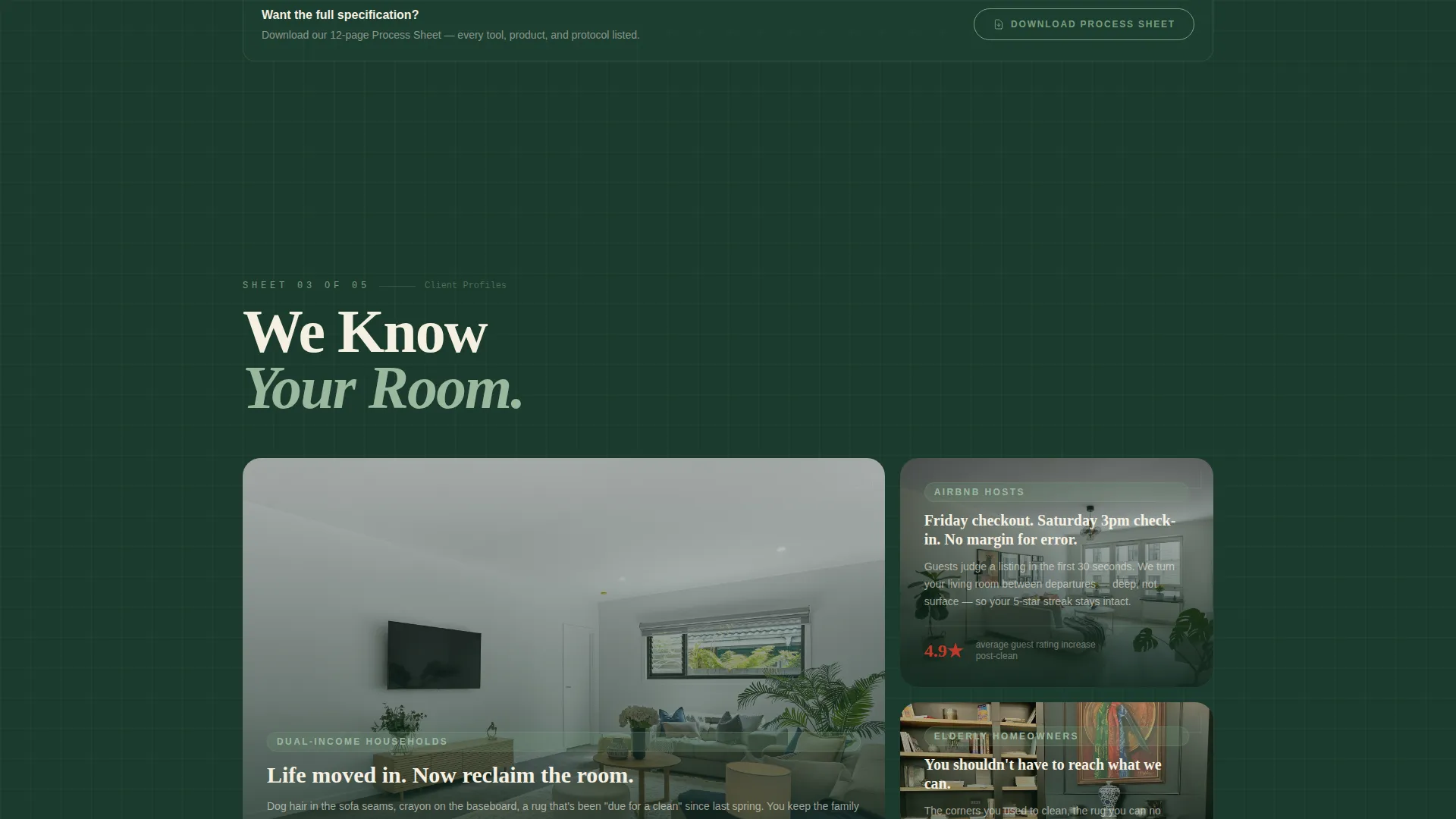Click the 'Guests judge a listing' paragraph
Viewport: 1456px width, 819px height.
tap(1050, 584)
